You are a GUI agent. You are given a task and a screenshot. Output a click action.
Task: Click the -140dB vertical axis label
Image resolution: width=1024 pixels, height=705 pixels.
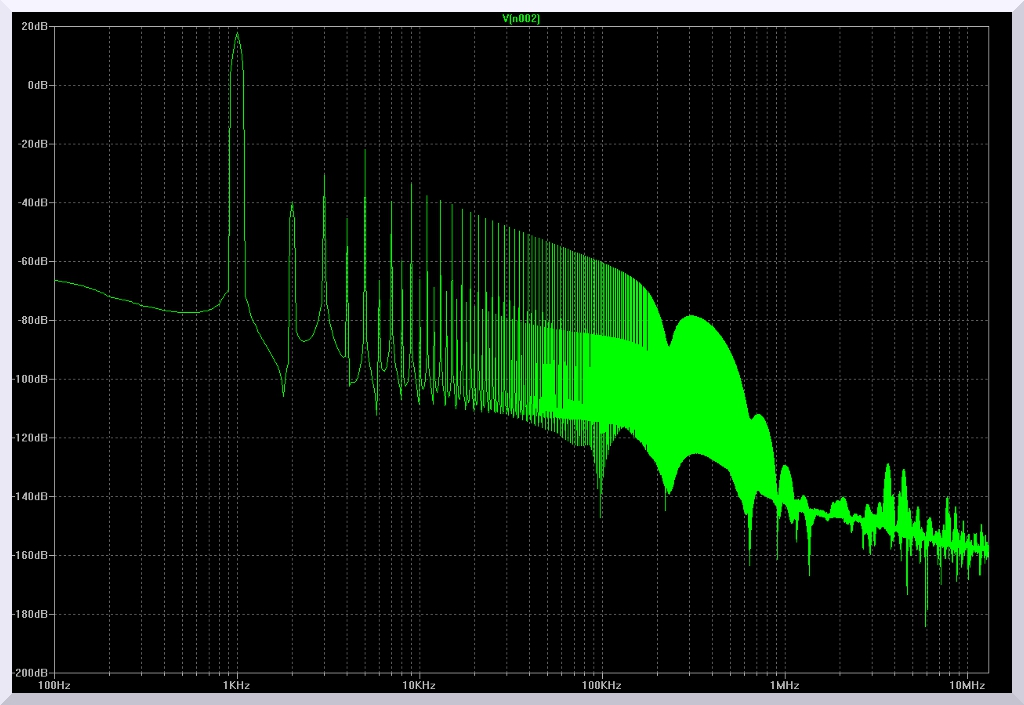pos(32,497)
